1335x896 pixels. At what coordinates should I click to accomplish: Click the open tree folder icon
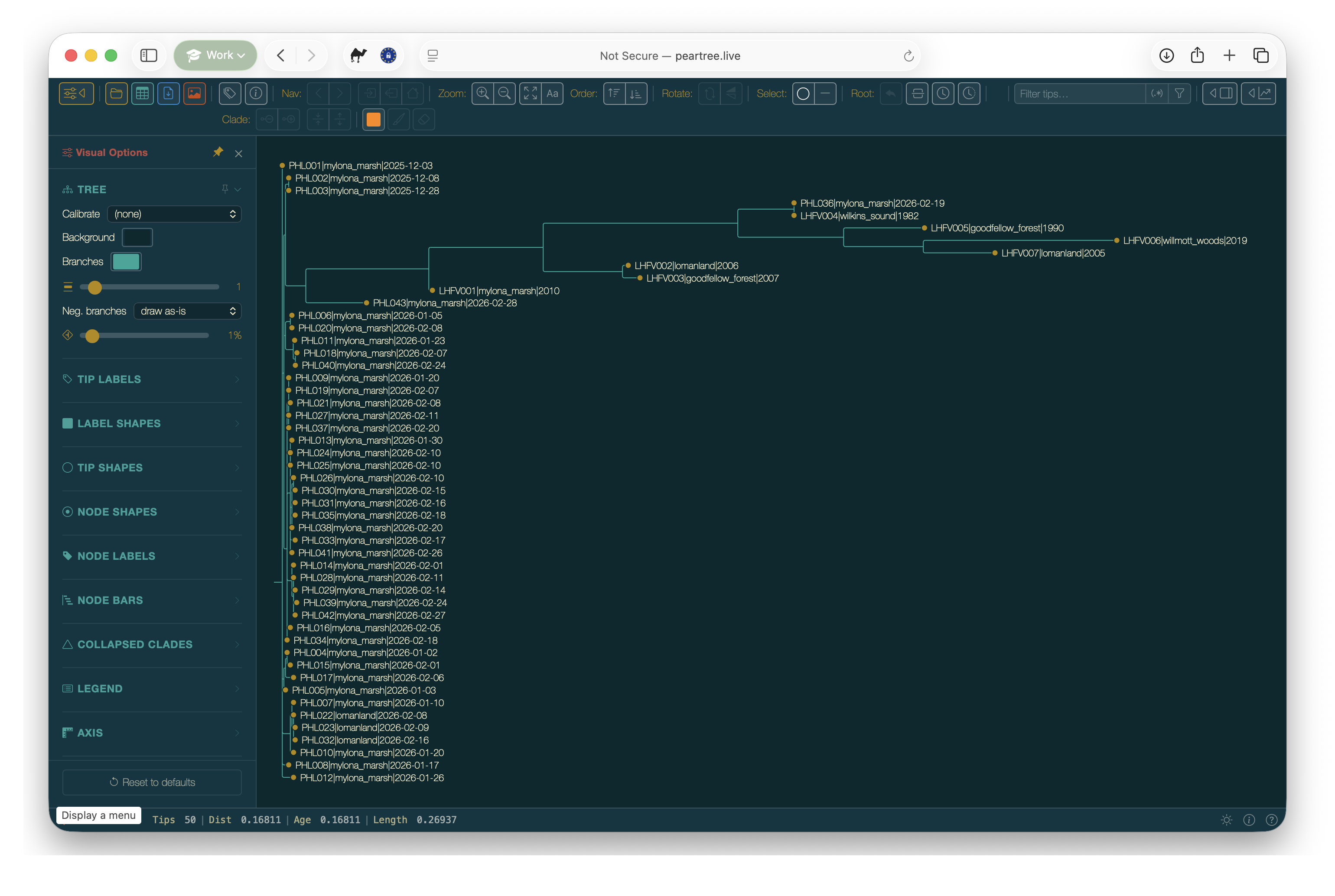pos(116,94)
